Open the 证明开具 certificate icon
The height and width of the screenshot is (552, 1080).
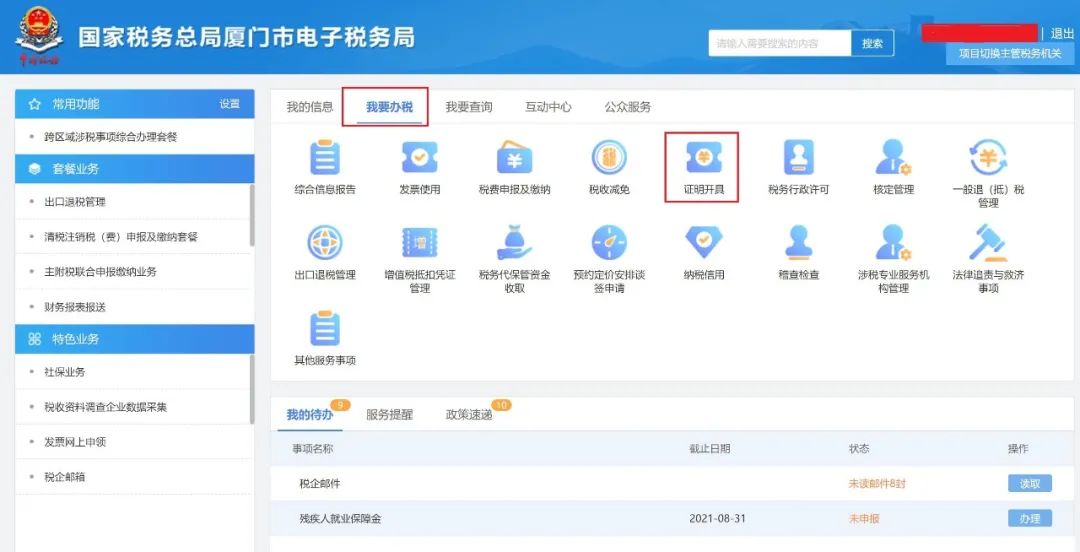[702, 159]
